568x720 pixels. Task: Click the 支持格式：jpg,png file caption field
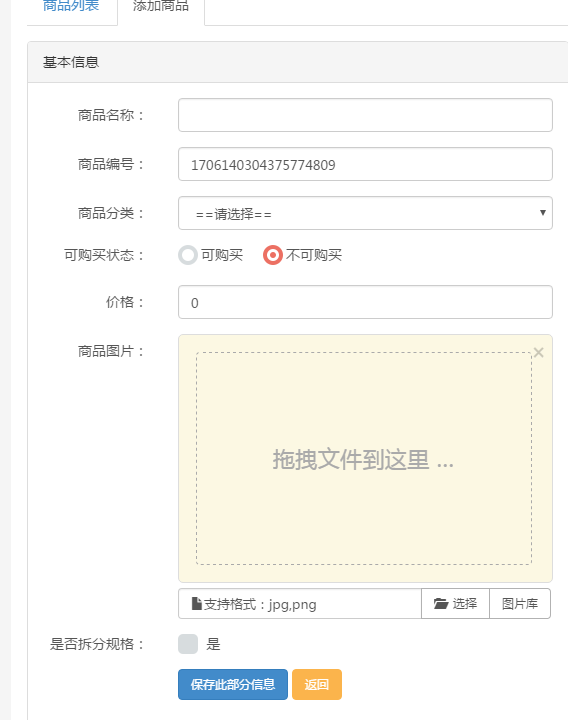coord(300,603)
